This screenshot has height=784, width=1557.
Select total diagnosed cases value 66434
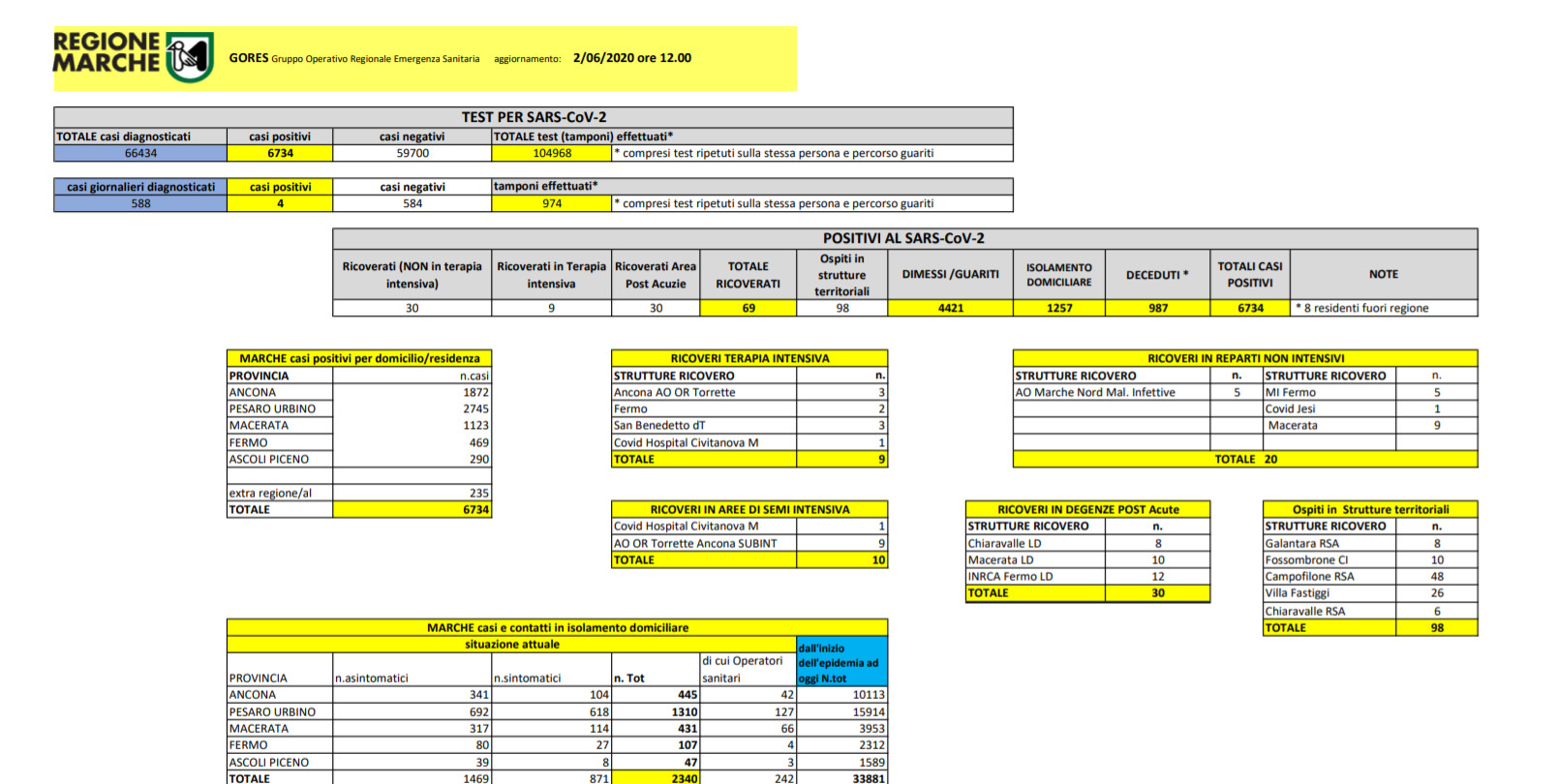point(140,153)
